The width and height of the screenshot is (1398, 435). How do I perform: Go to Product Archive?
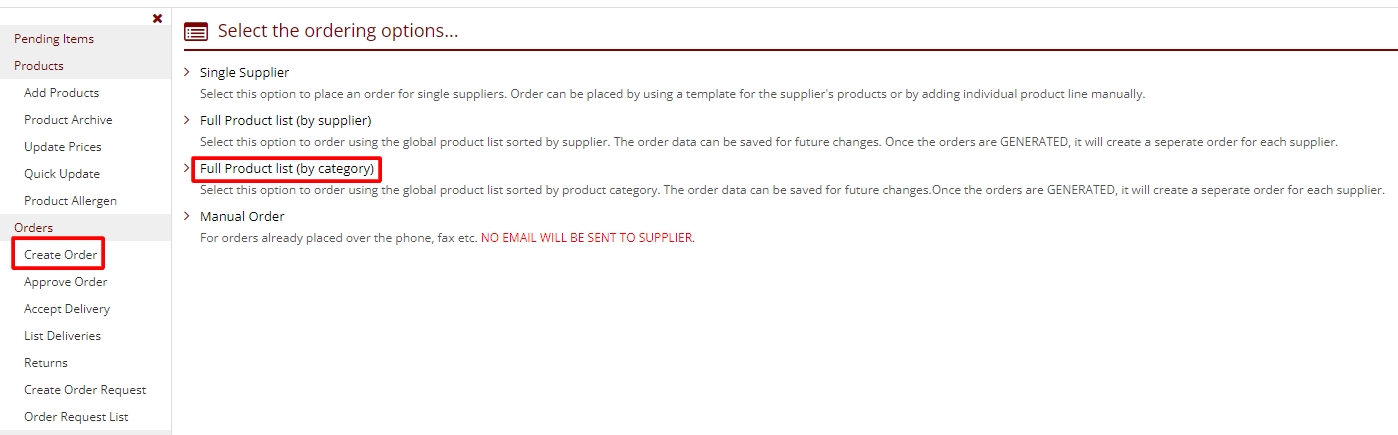click(68, 120)
